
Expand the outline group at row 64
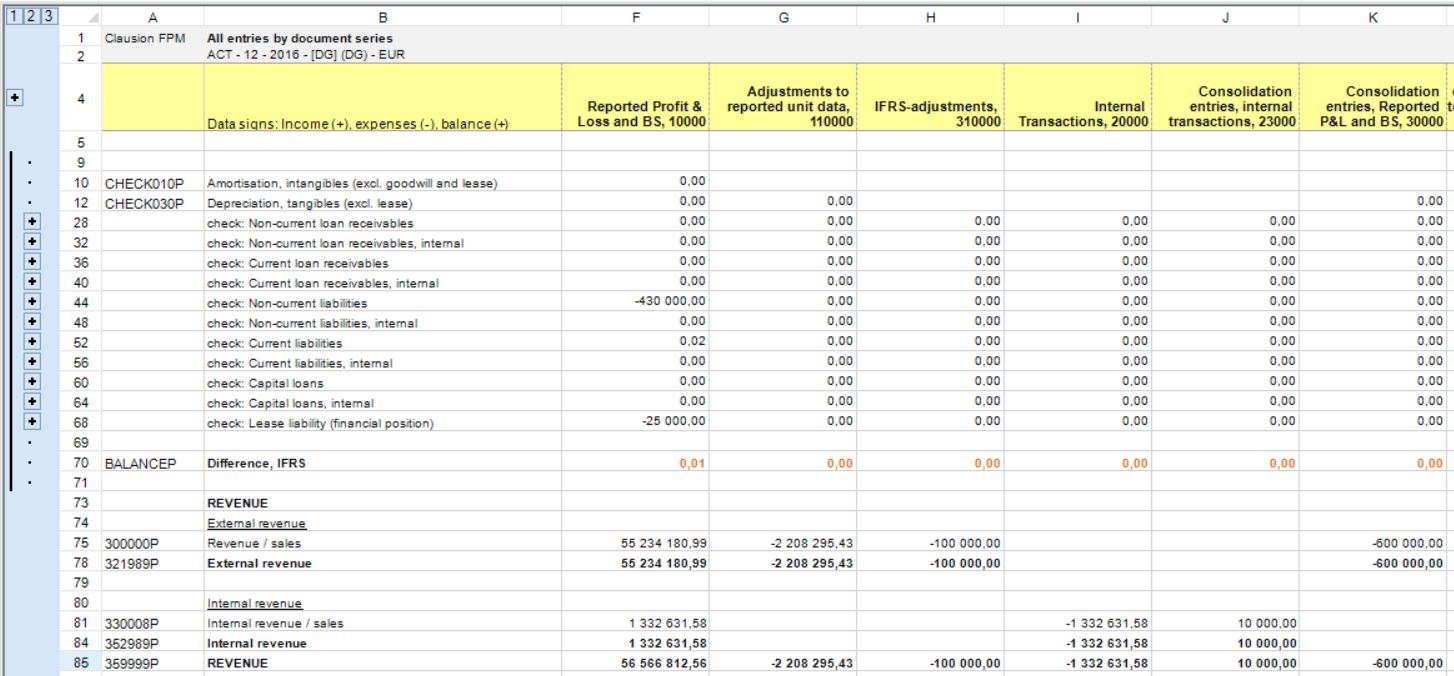[31, 402]
